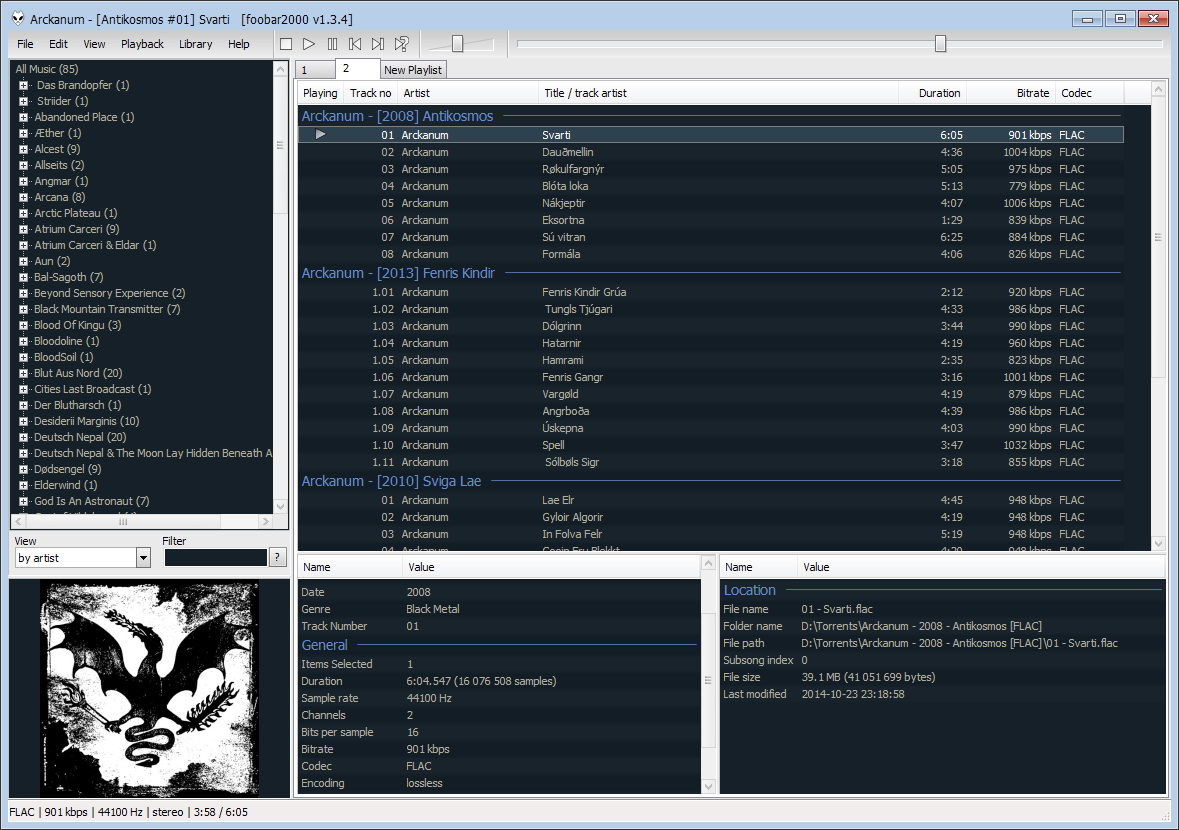The image size is (1179, 830).
Task: Switch to the New Playlist tab
Action: click(x=413, y=70)
